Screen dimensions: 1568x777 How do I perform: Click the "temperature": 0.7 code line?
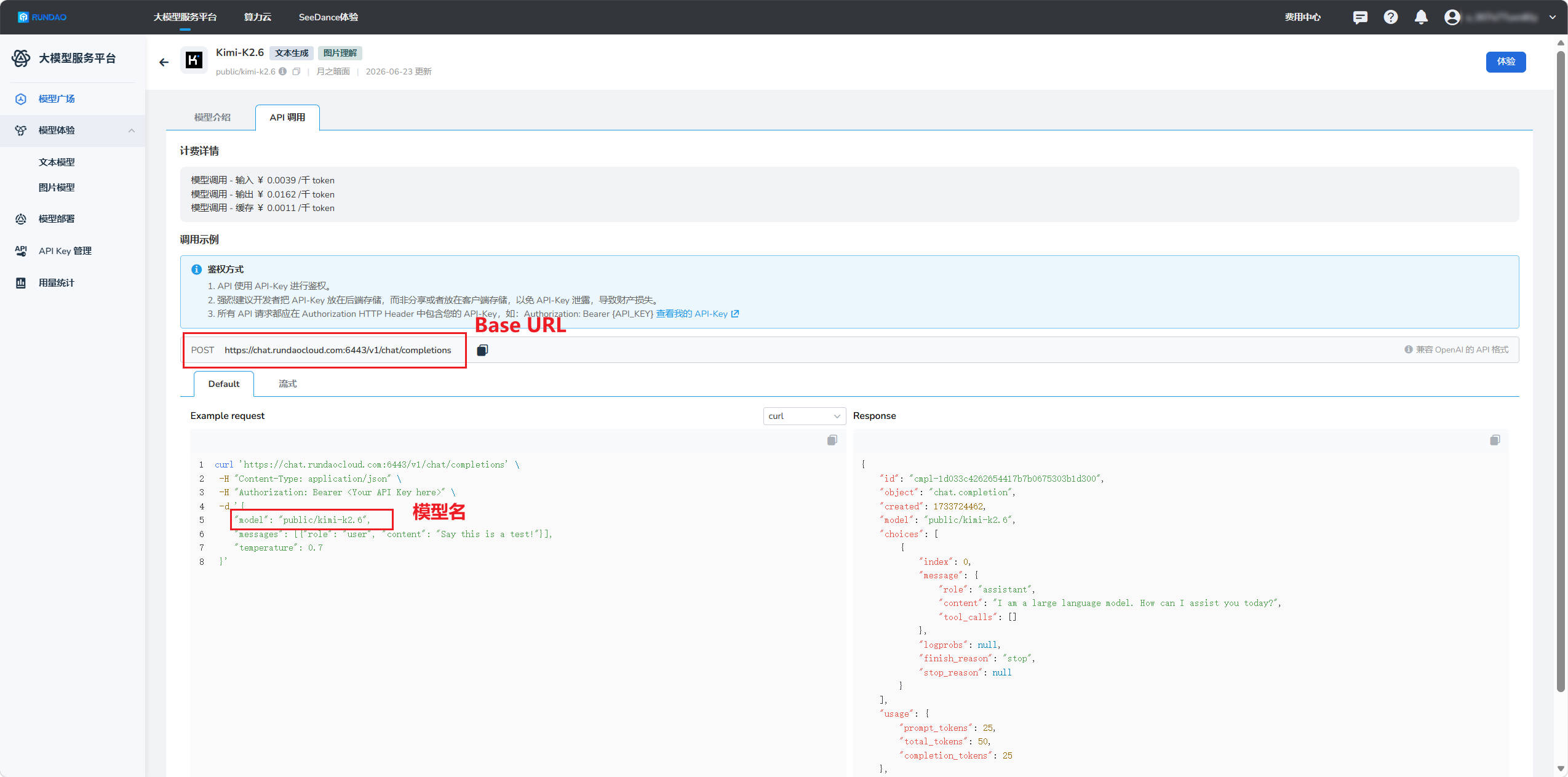pyautogui.click(x=278, y=548)
